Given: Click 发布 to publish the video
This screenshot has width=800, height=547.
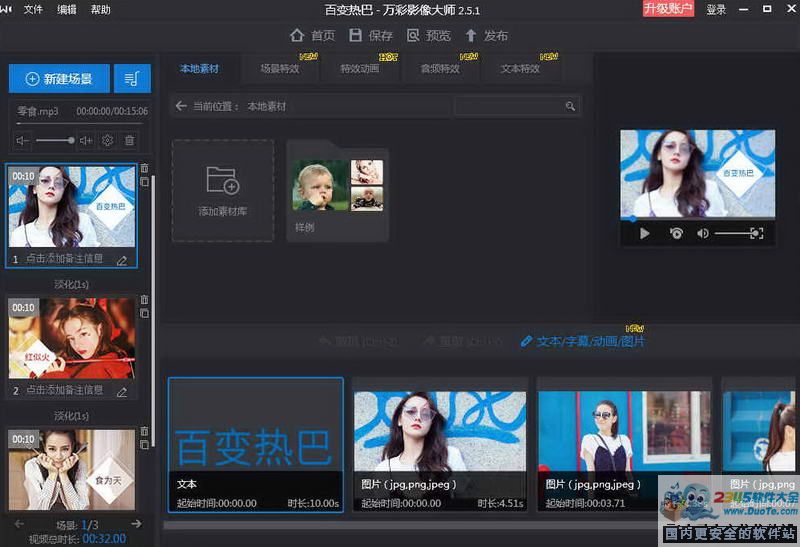Looking at the screenshot, I should [x=487, y=35].
